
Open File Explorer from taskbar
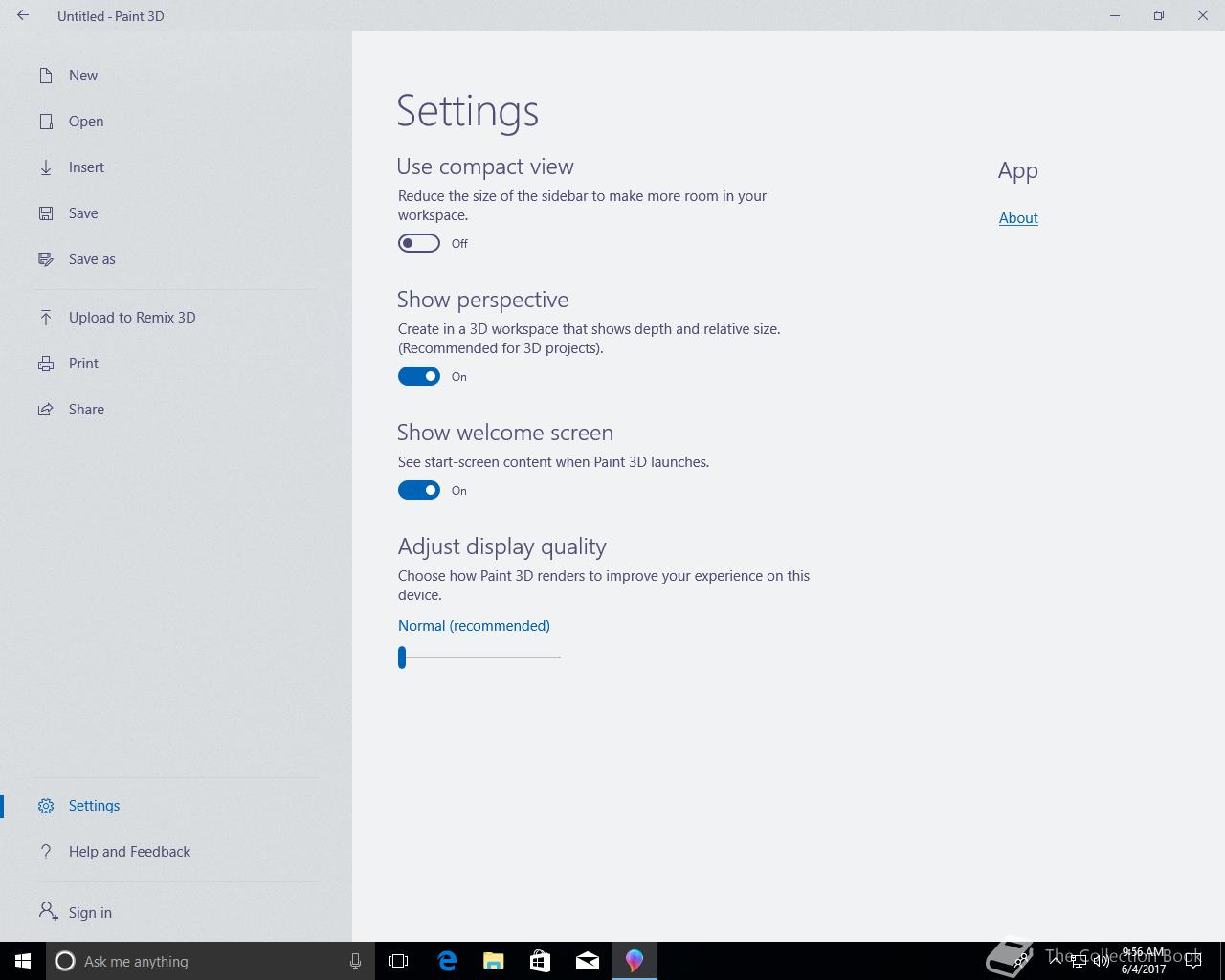(494, 961)
